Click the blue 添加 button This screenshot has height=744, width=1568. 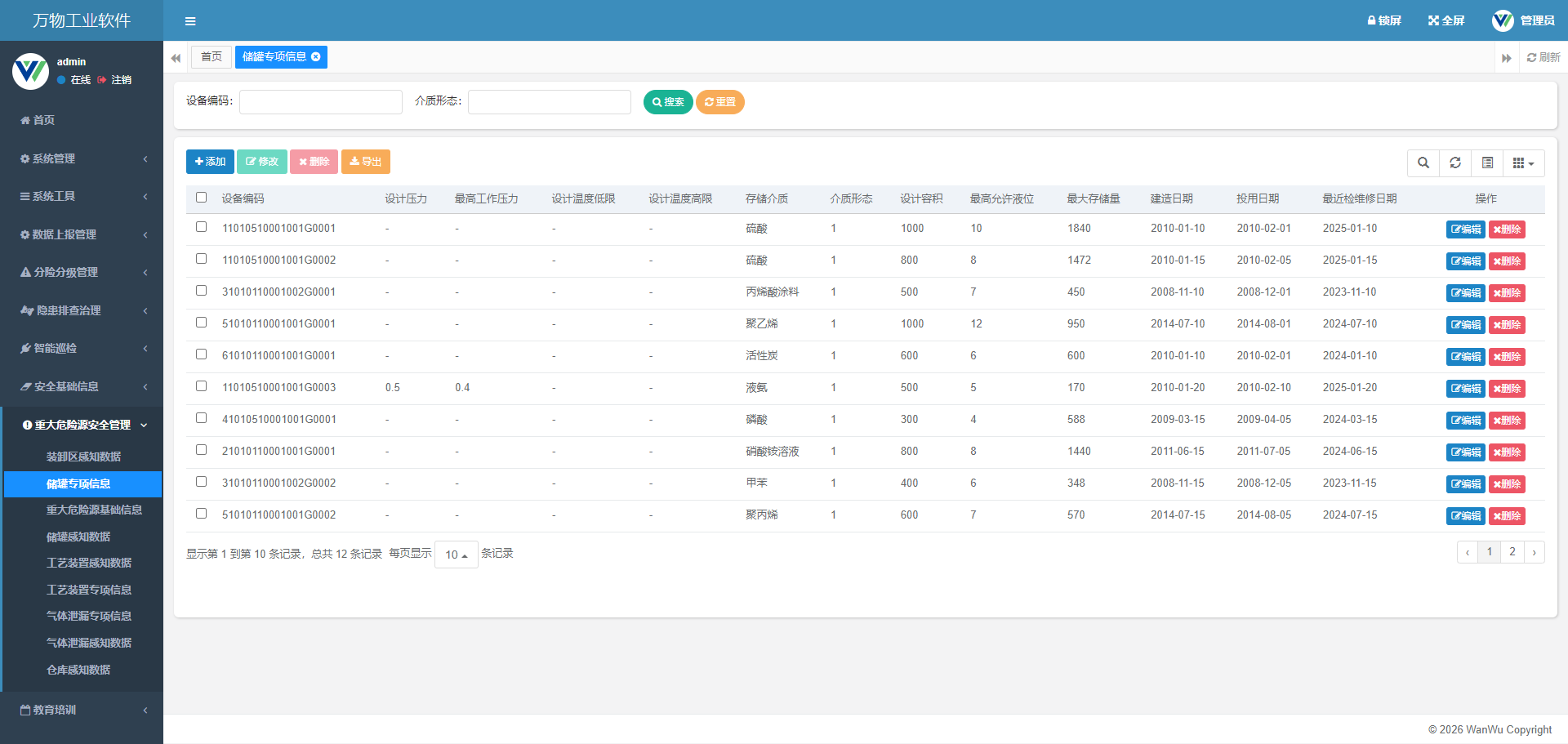tap(210, 162)
